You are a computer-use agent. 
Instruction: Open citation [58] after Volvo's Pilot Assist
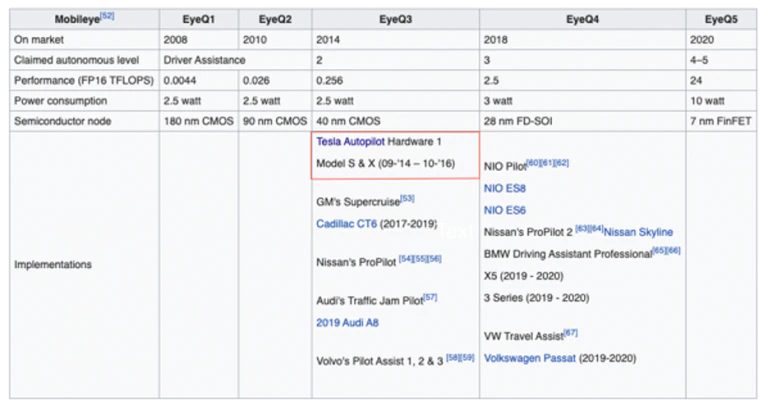click(453, 357)
